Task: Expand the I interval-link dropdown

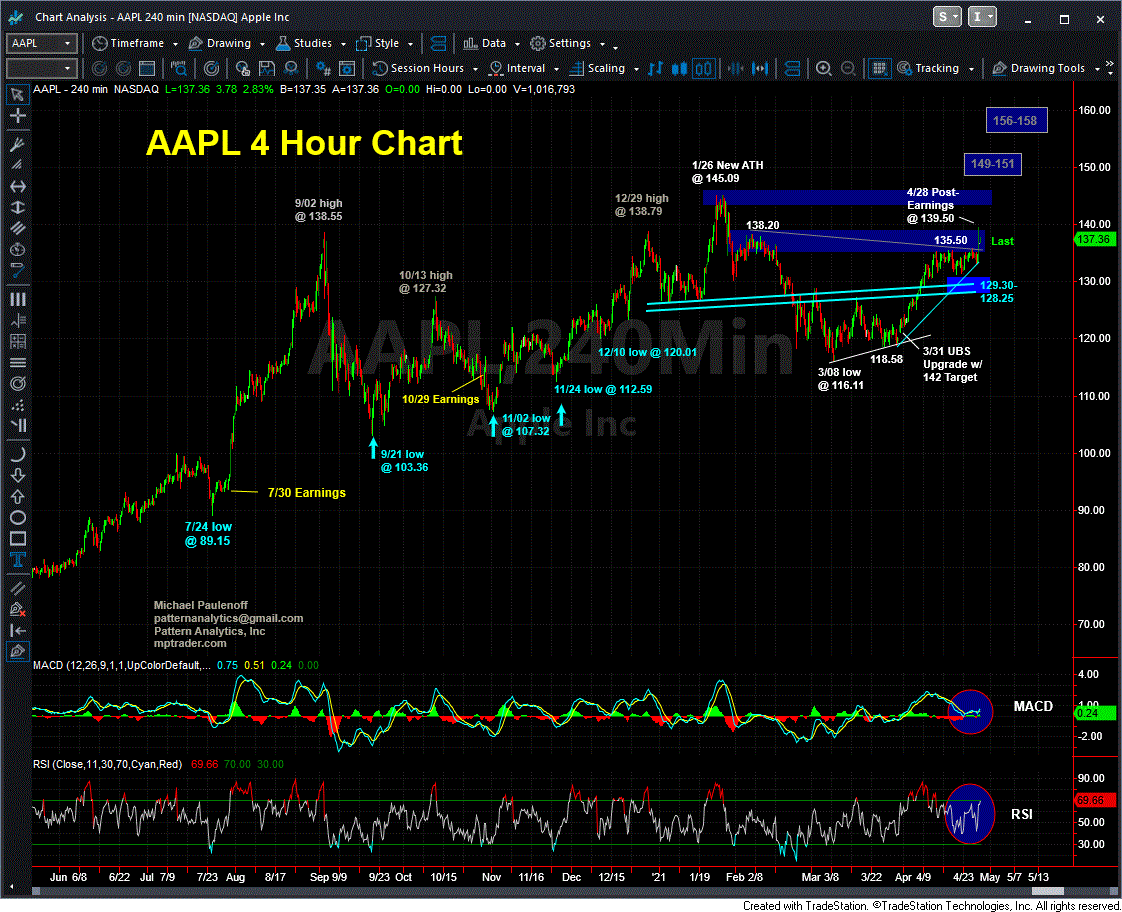Action: 982,17
